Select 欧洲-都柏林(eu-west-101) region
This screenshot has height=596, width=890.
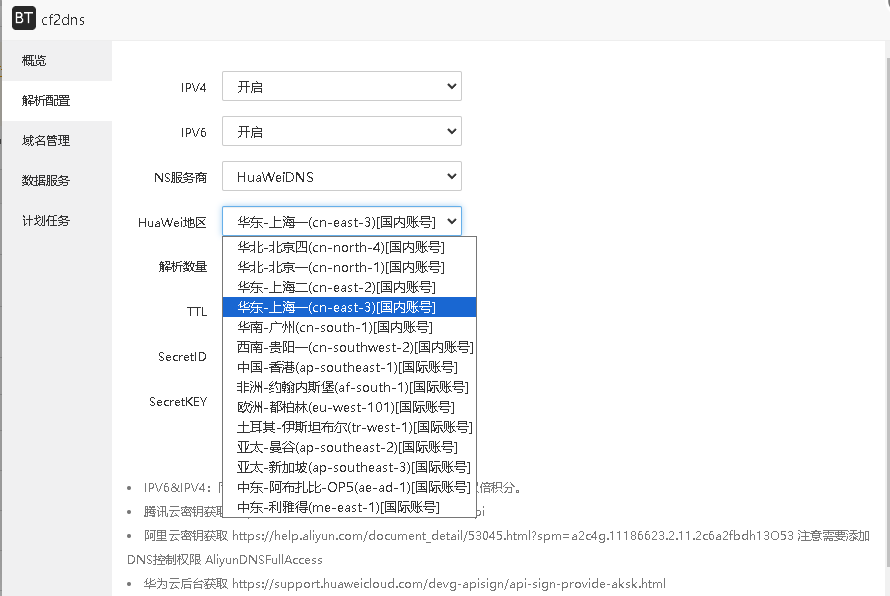coord(345,407)
